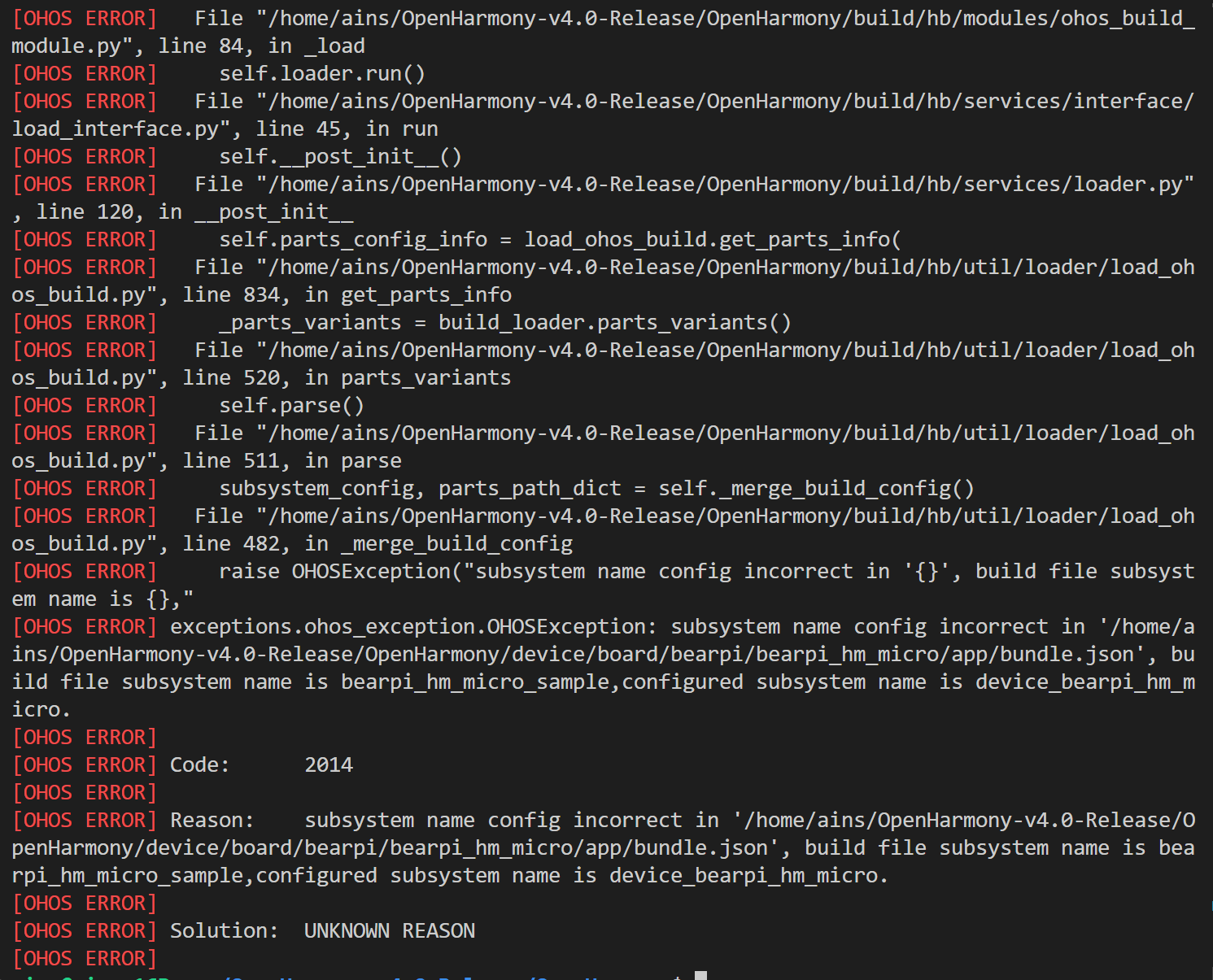Select the error code value "2014"
The image size is (1213, 980).
pyautogui.click(x=329, y=765)
